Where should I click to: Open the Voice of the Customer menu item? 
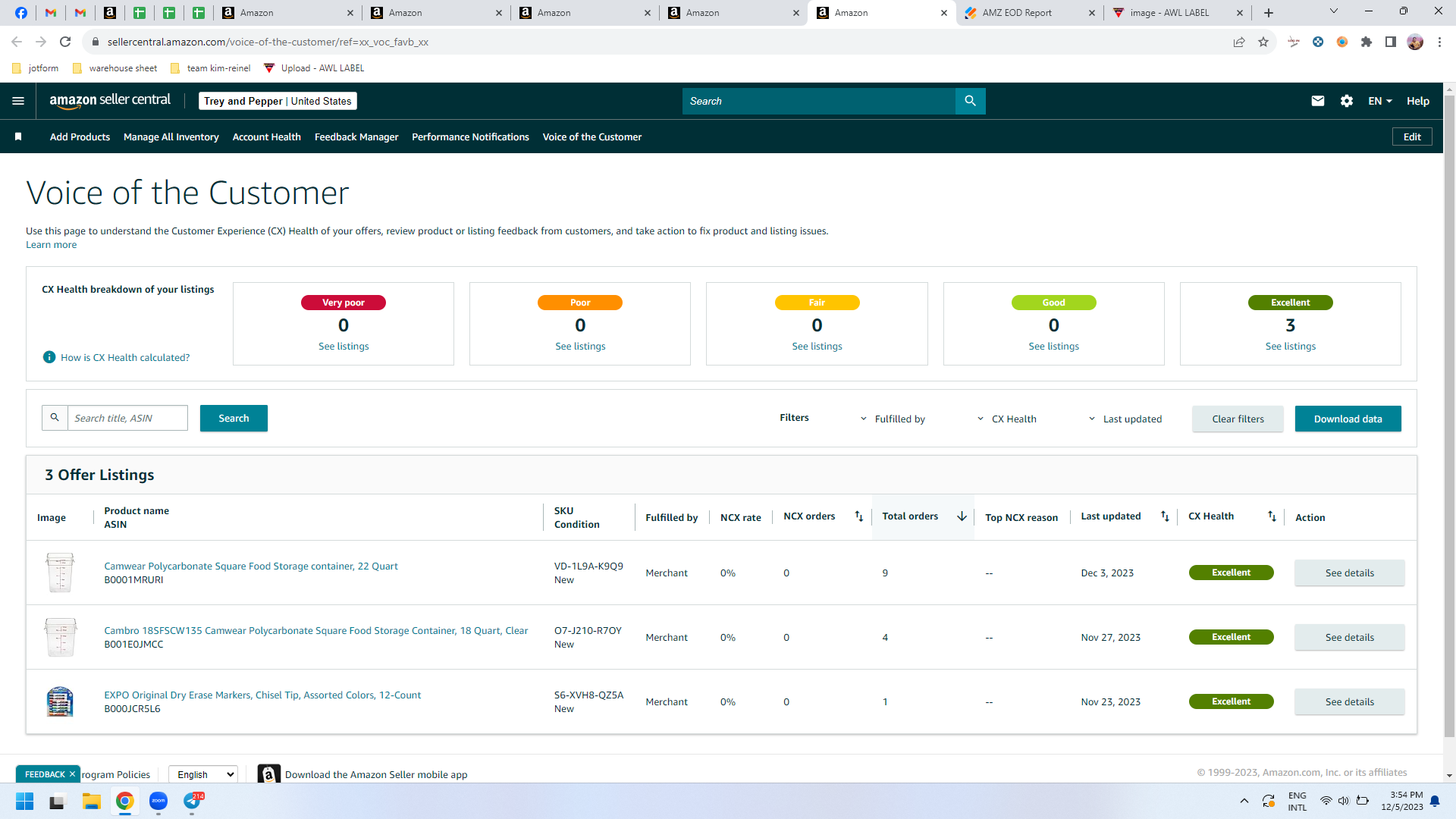click(x=591, y=136)
